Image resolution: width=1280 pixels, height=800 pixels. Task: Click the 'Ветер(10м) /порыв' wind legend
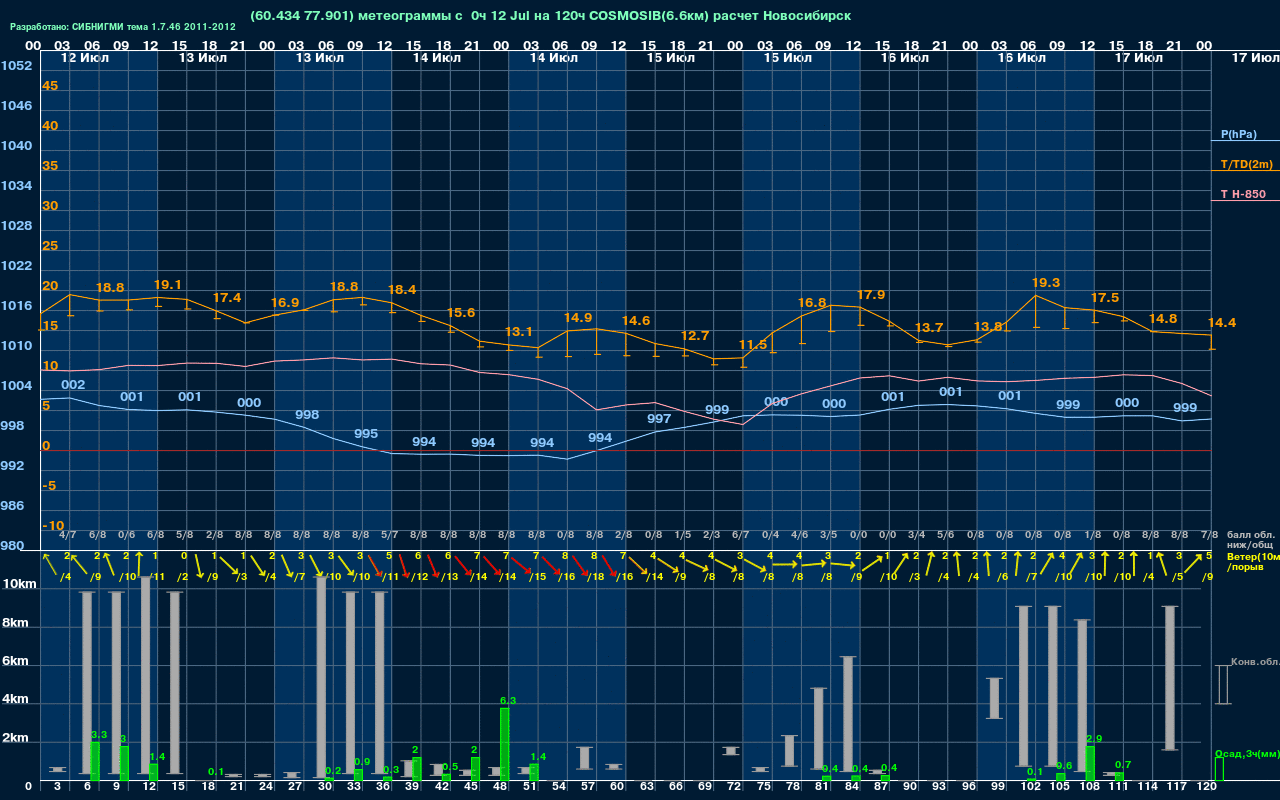pos(1253,561)
